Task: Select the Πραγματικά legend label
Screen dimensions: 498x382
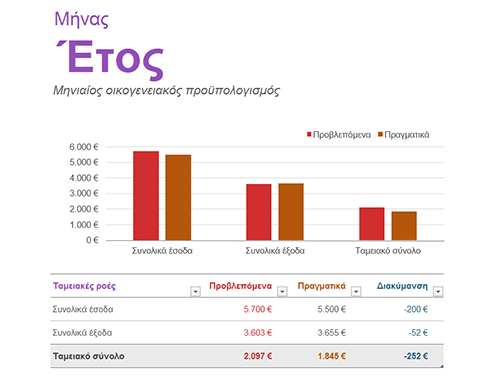Action: tap(407, 135)
